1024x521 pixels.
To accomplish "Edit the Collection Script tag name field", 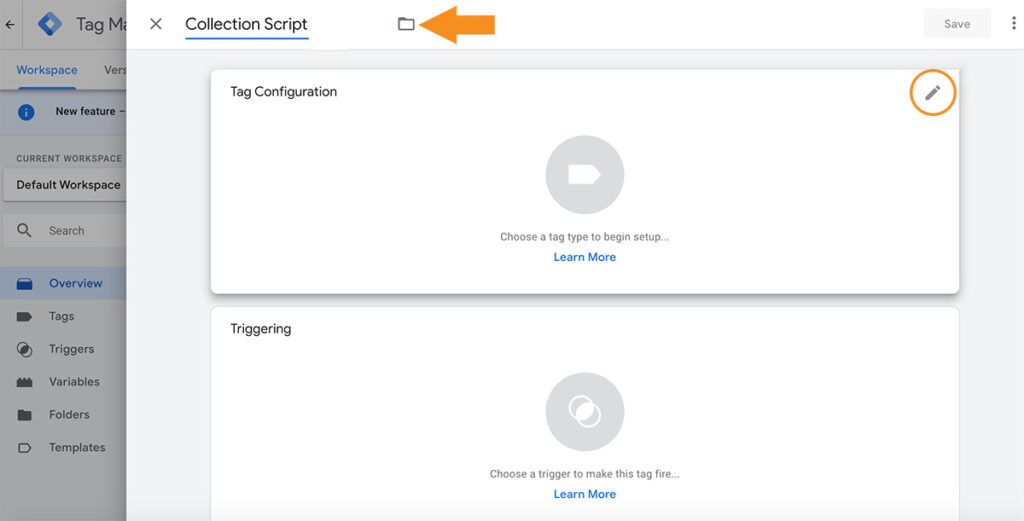I will tap(246, 25).
